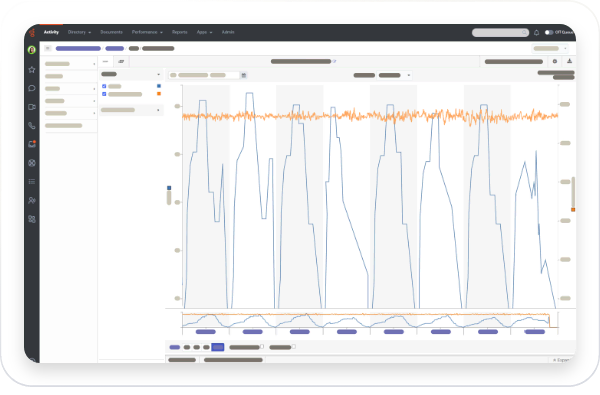Viewport: 600px width, 395px height.
Task: Uncheck the second orange series checkbox
Action: [104, 94]
